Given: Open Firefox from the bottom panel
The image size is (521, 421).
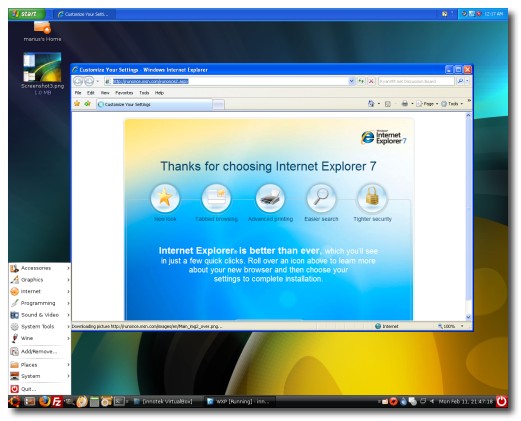Looking at the screenshot, I should (x=44, y=401).
